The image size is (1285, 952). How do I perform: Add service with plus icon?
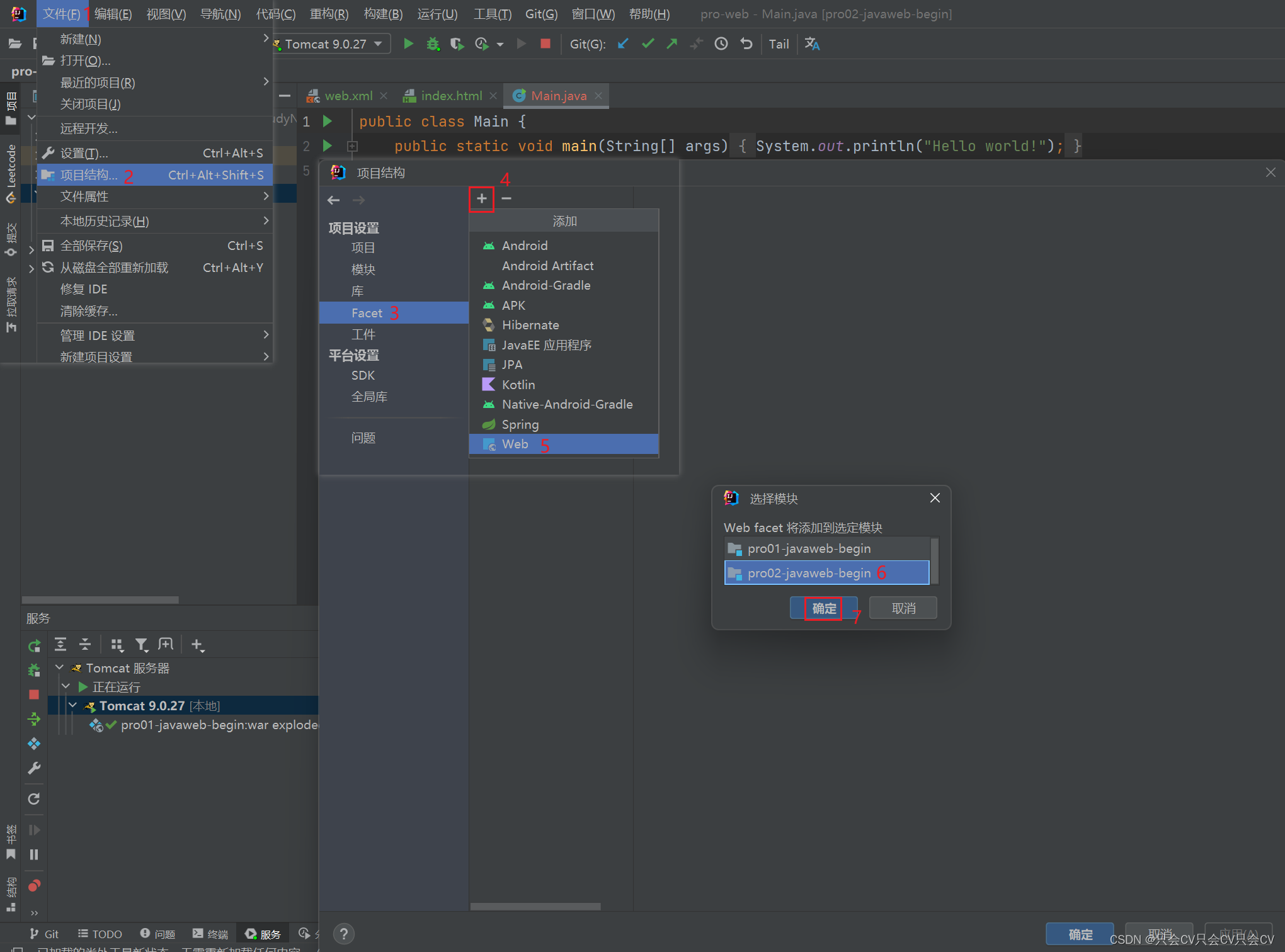click(198, 644)
